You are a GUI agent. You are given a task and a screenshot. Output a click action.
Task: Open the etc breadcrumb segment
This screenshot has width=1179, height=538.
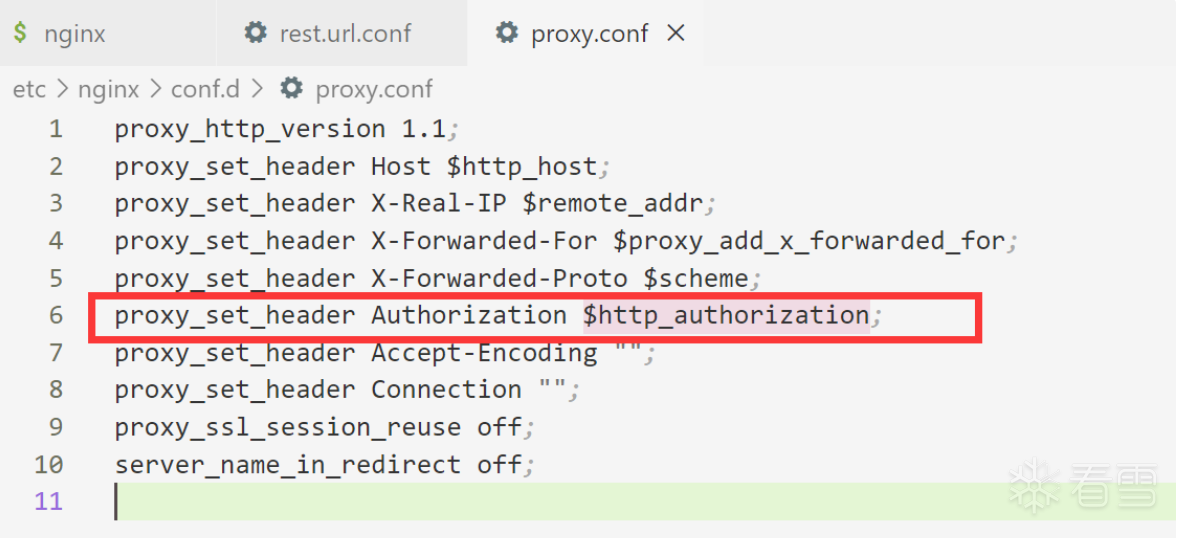[29, 89]
